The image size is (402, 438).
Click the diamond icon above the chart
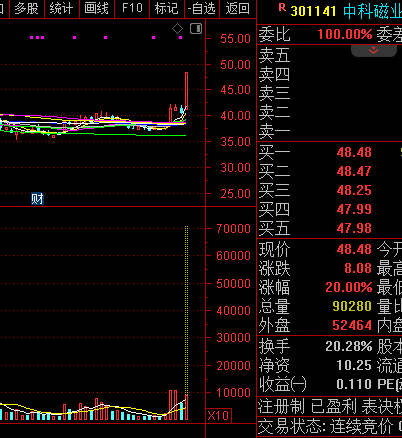[x=177, y=29]
